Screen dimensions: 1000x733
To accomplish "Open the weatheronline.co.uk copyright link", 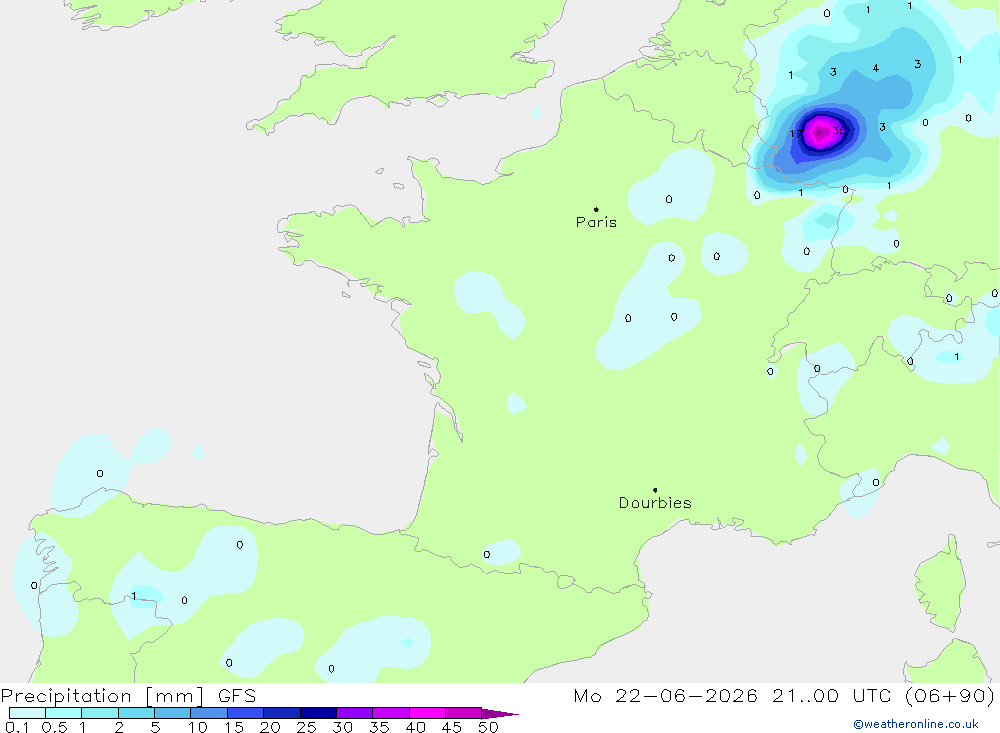I will (916, 724).
